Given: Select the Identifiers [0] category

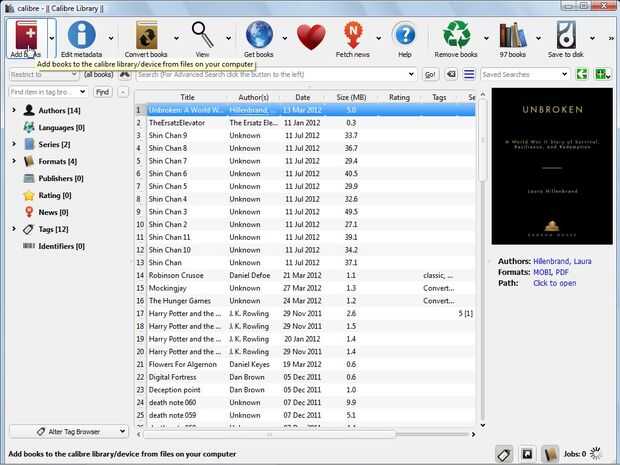Looking at the screenshot, I should pyautogui.click(x=61, y=246).
